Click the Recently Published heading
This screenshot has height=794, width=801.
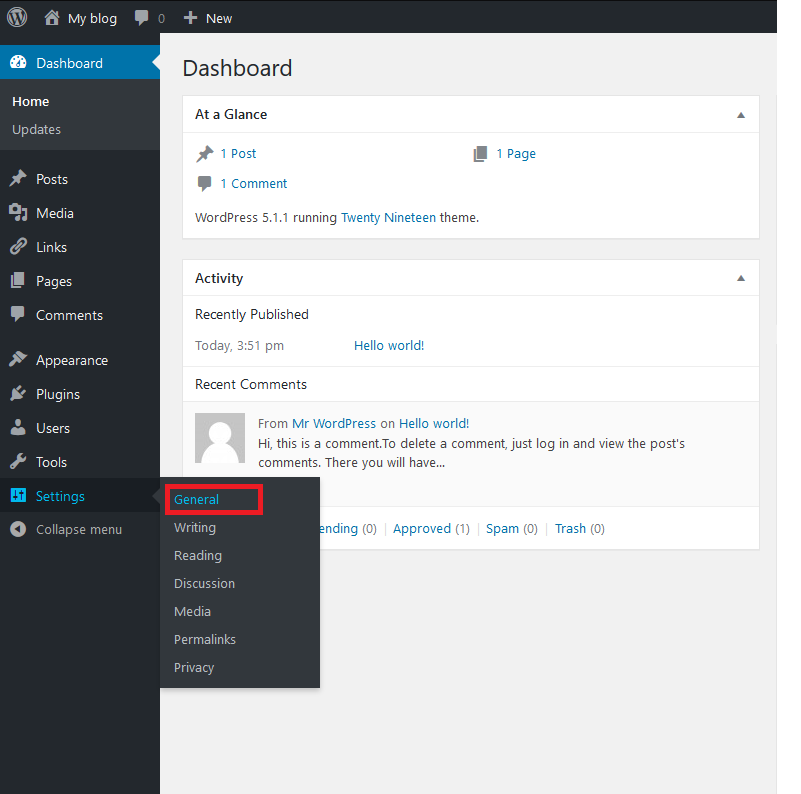252,314
